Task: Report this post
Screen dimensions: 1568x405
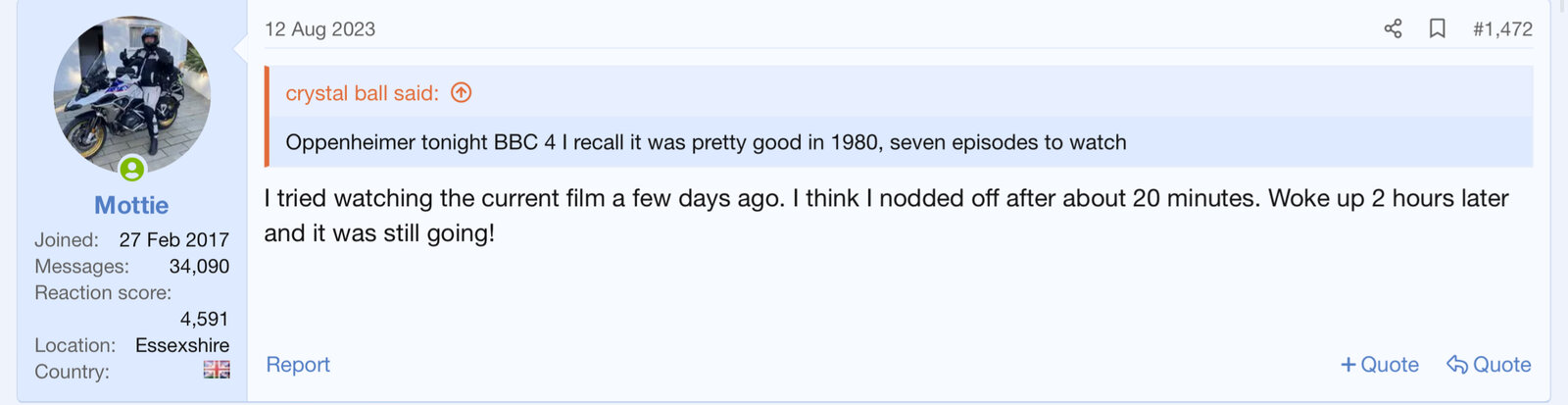Action: click(298, 365)
